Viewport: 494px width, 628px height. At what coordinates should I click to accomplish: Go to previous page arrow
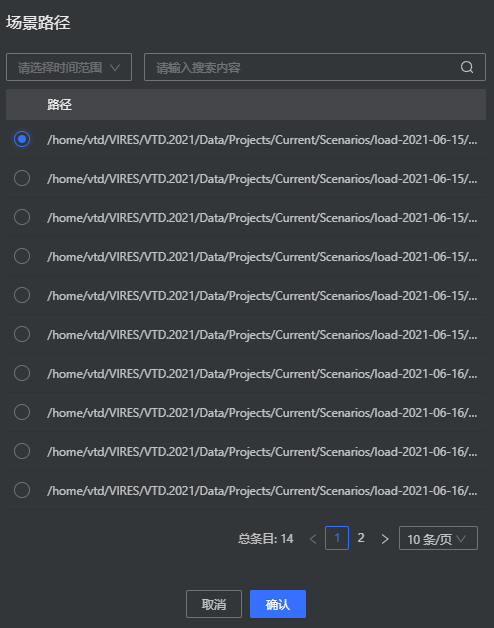pos(313,539)
